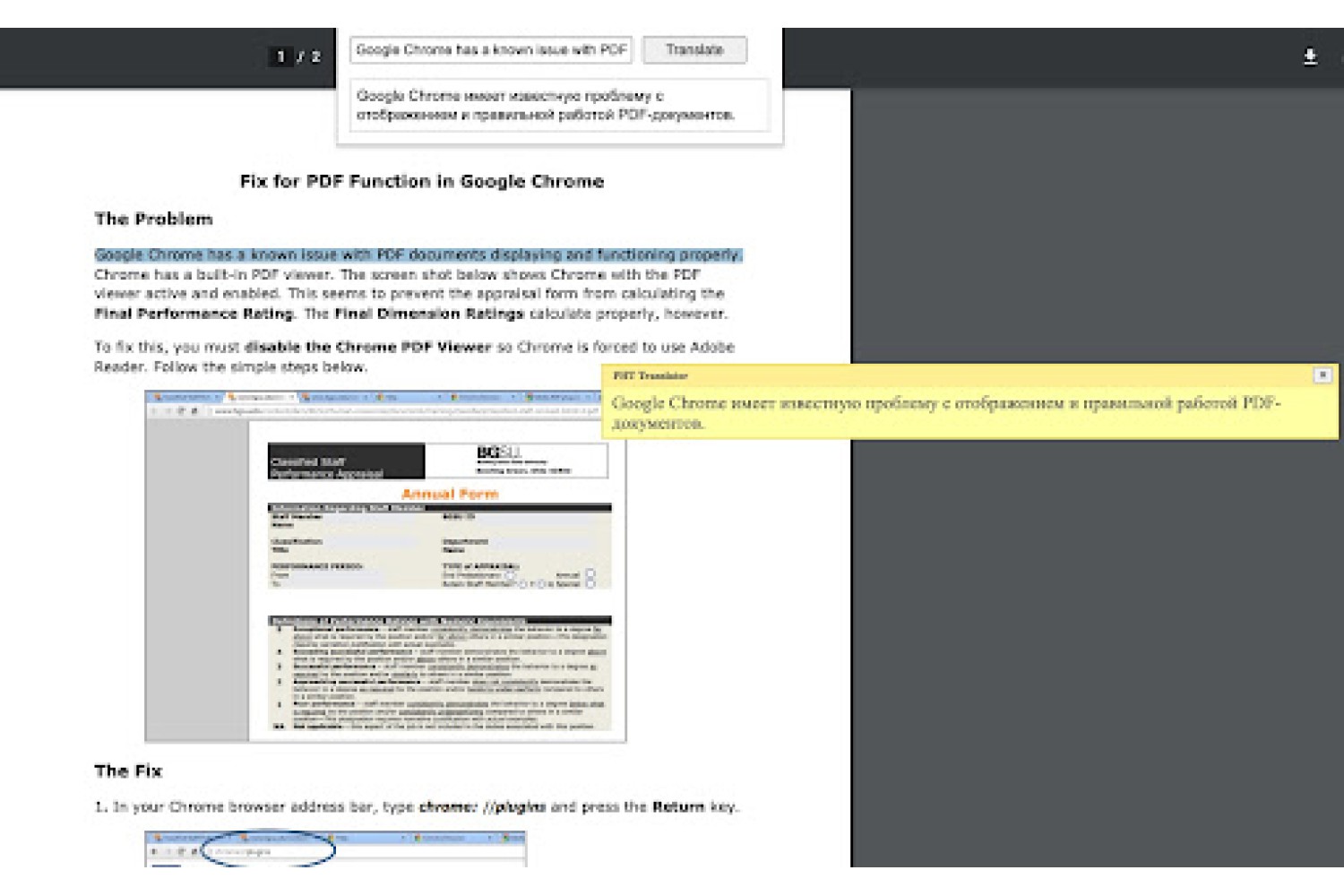This screenshot has height=896, width=1344.
Task: Click the translated Russian text box
Action: [x=559, y=106]
